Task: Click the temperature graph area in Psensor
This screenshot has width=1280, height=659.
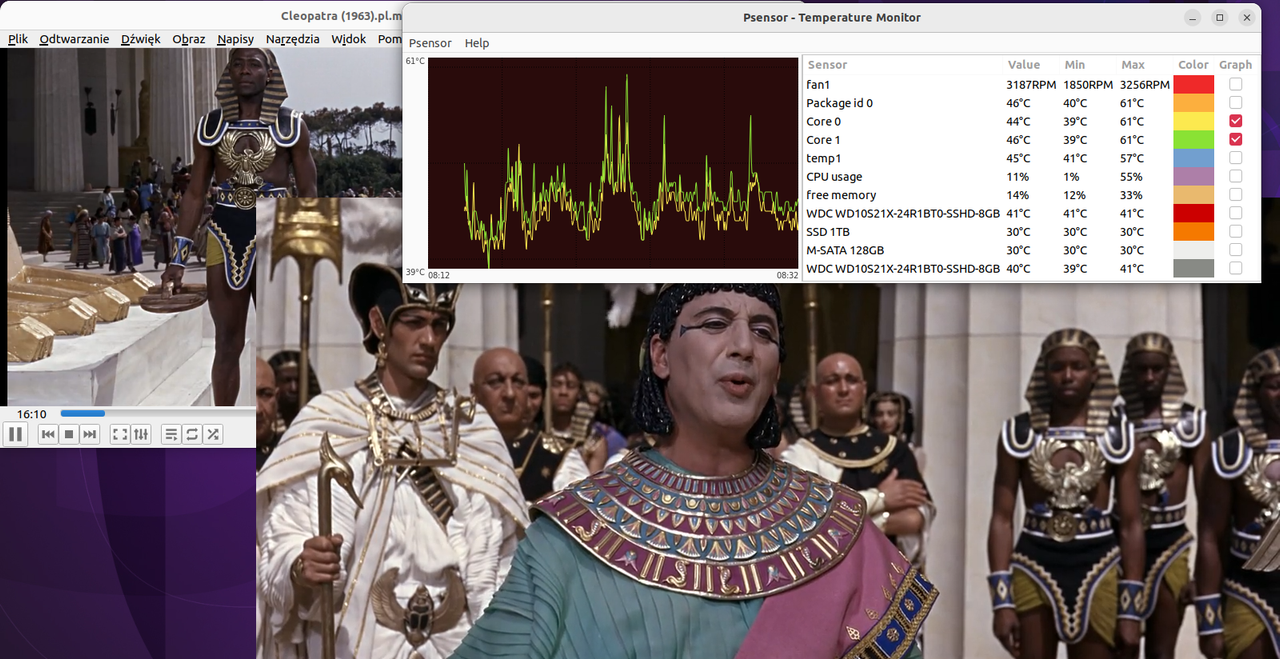Action: [x=613, y=163]
